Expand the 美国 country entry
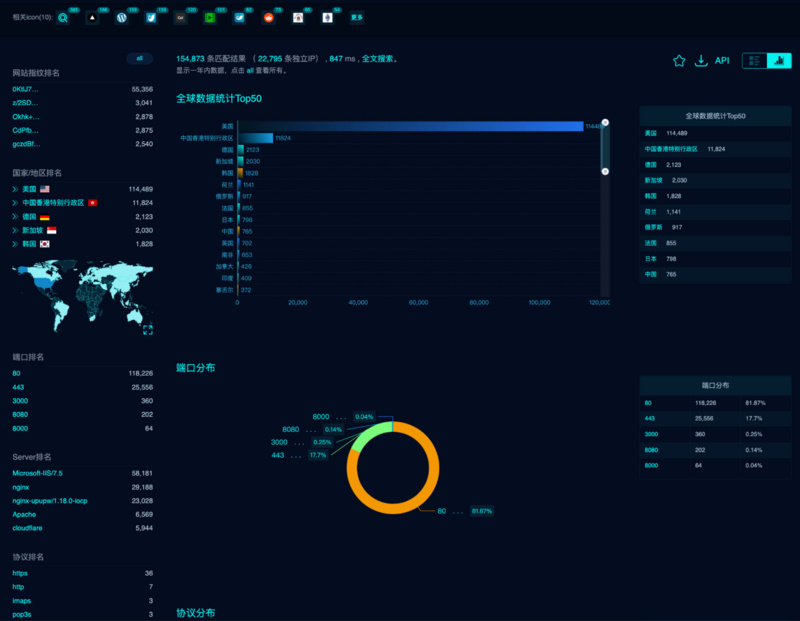The width and height of the screenshot is (800, 621). 16,189
